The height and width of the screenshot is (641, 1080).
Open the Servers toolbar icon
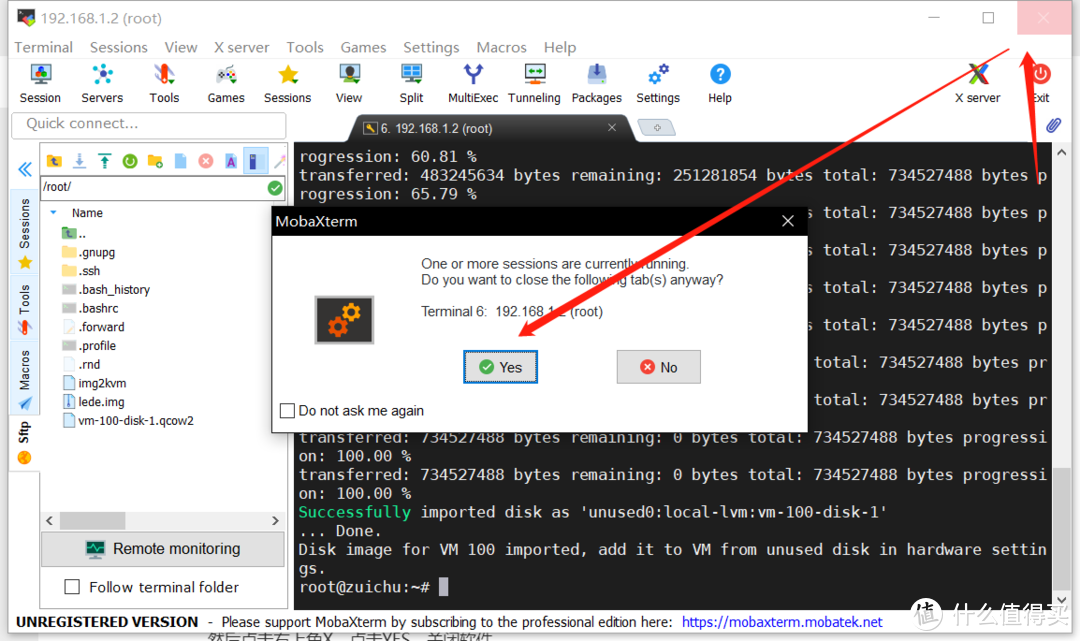point(102,83)
